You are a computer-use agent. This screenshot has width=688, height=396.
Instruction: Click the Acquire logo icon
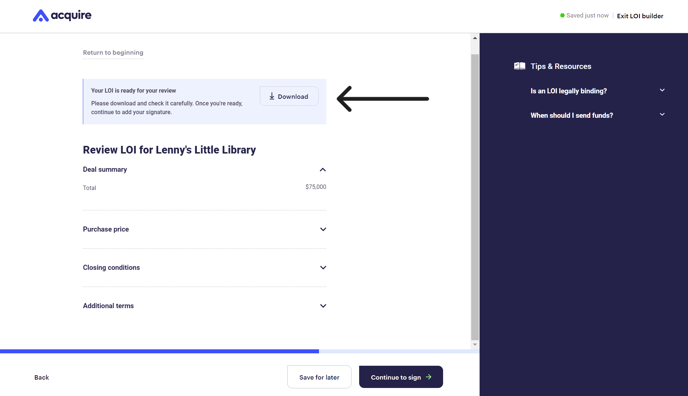click(40, 16)
